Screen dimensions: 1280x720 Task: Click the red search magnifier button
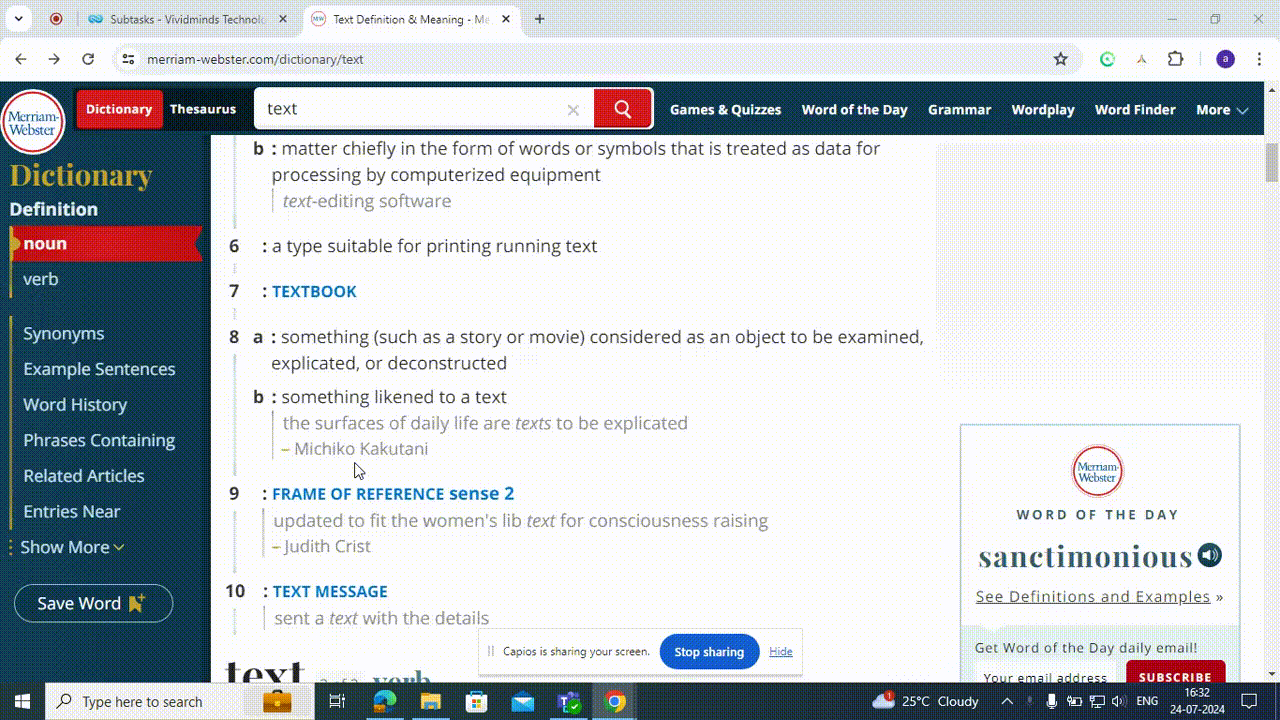click(x=623, y=109)
